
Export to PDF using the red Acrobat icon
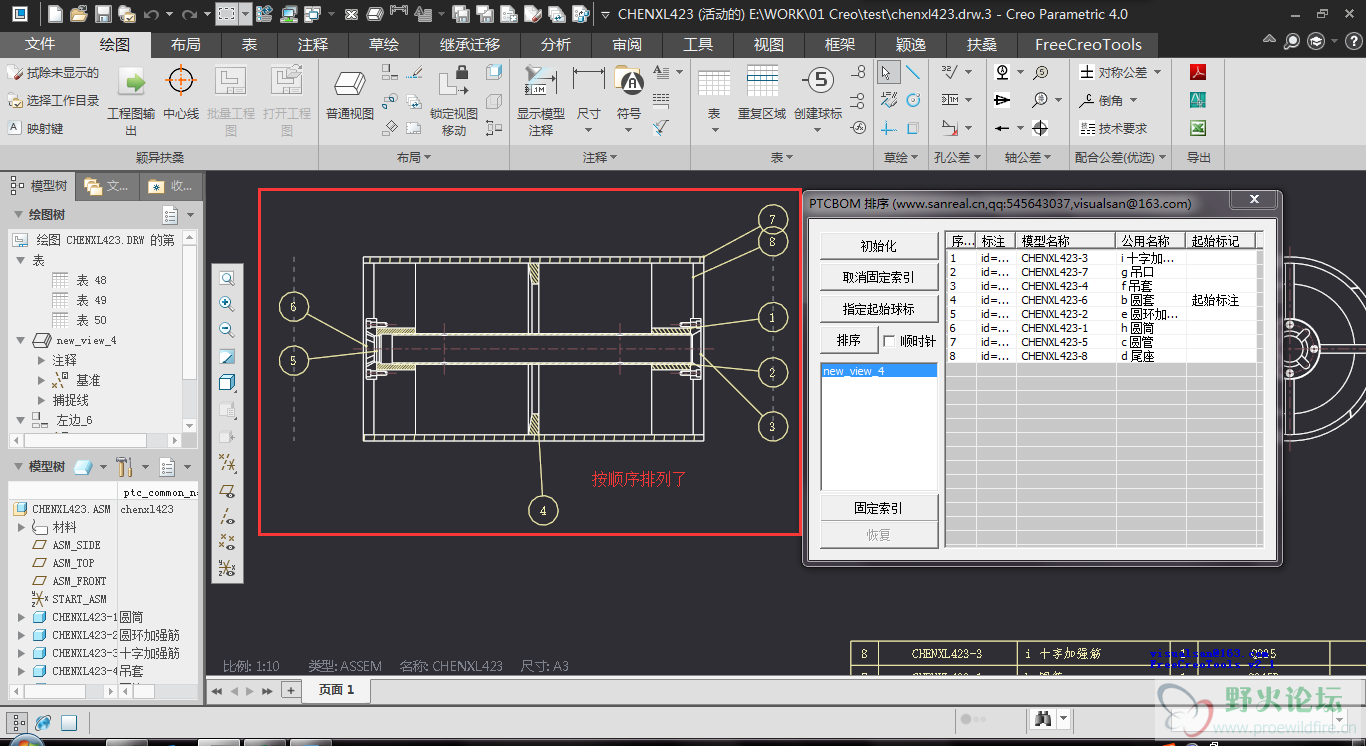click(x=1197, y=72)
